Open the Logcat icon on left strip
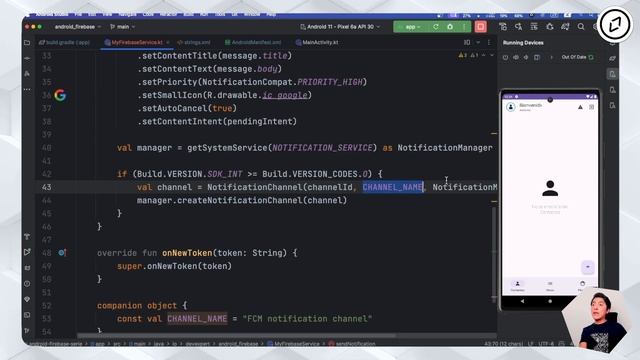Image resolution: width=640 pixels, height=360 pixels. click(x=27, y=268)
